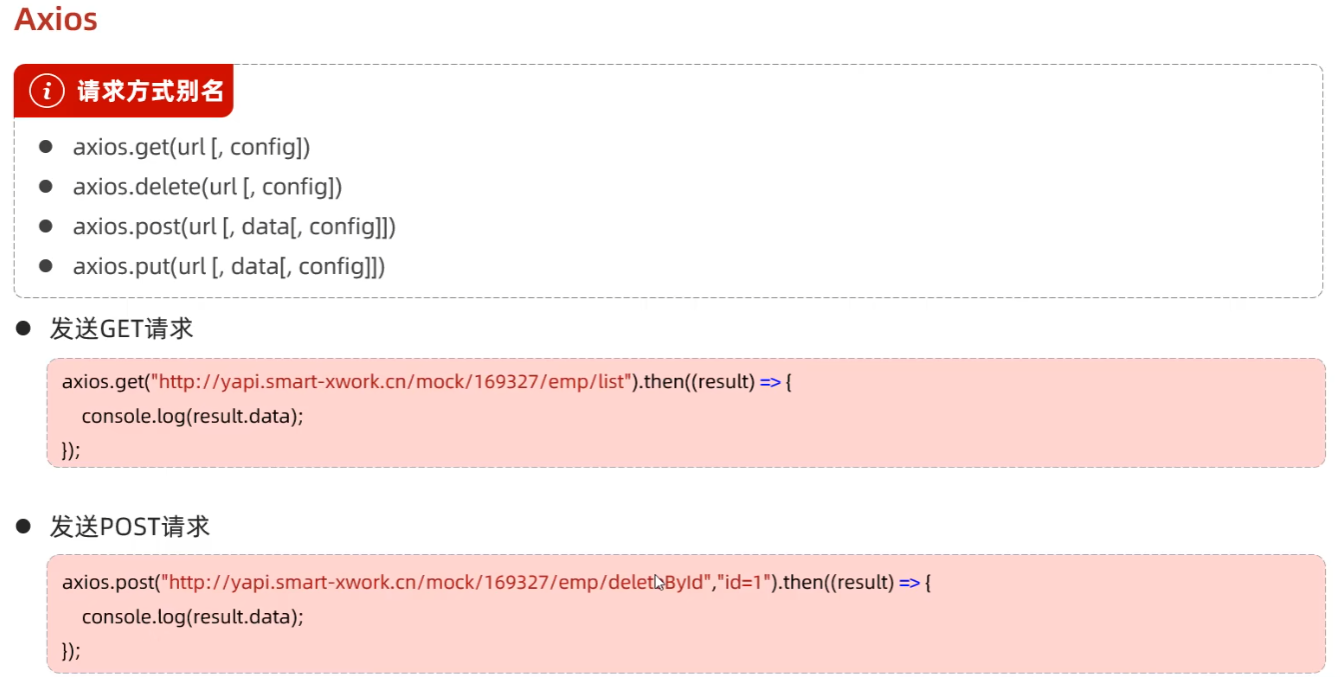Click the 发送GET请求 heading
1341x677 pixels.
click(121, 328)
